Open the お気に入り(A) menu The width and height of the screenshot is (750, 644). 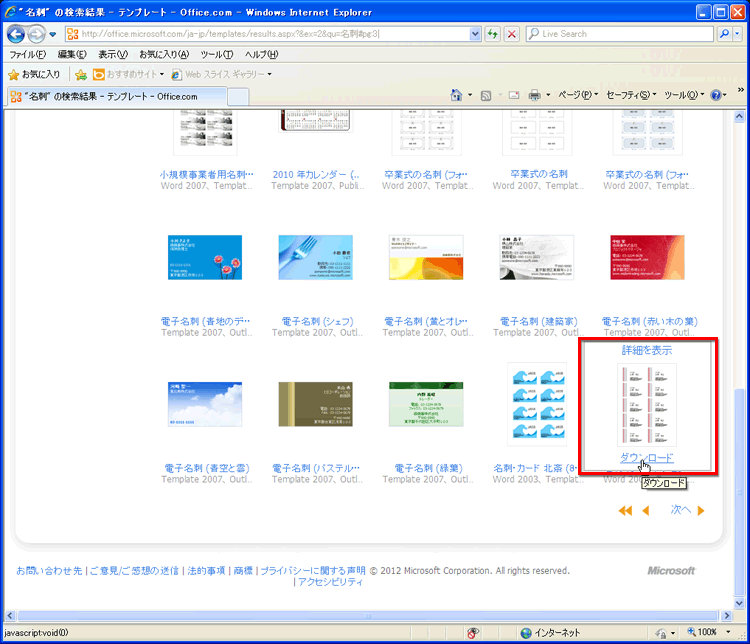164,55
